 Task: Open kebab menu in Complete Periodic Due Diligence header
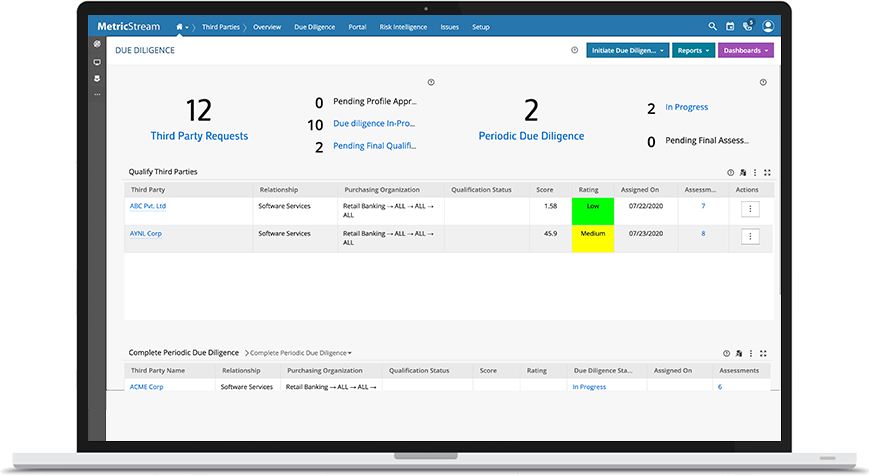(x=751, y=353)
